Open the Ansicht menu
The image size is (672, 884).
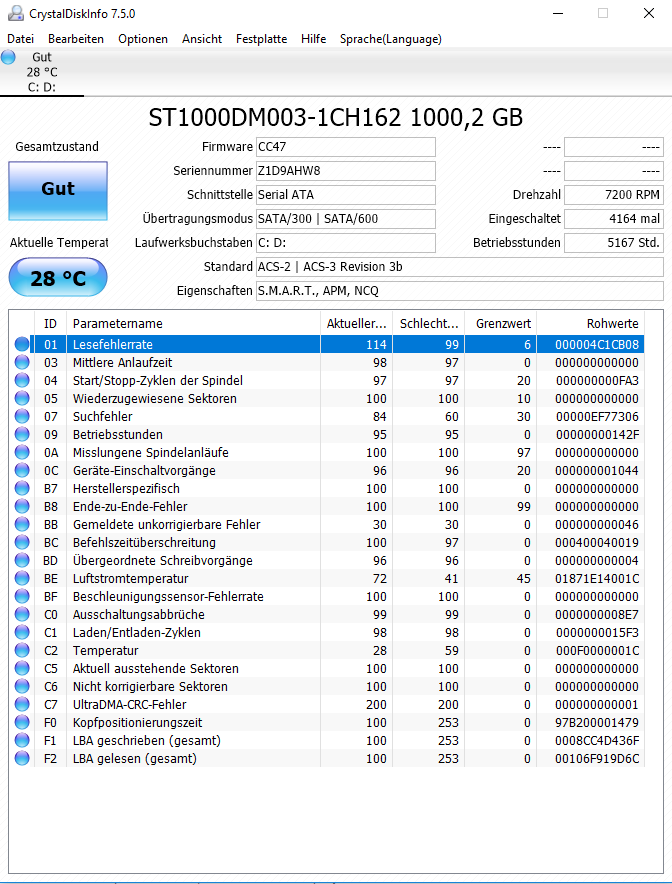pyautogui.click(x=202, y=39)
